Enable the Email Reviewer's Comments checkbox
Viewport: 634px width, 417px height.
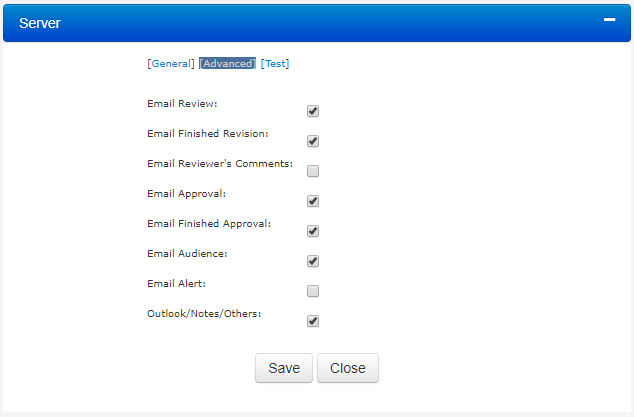point(313,171)
